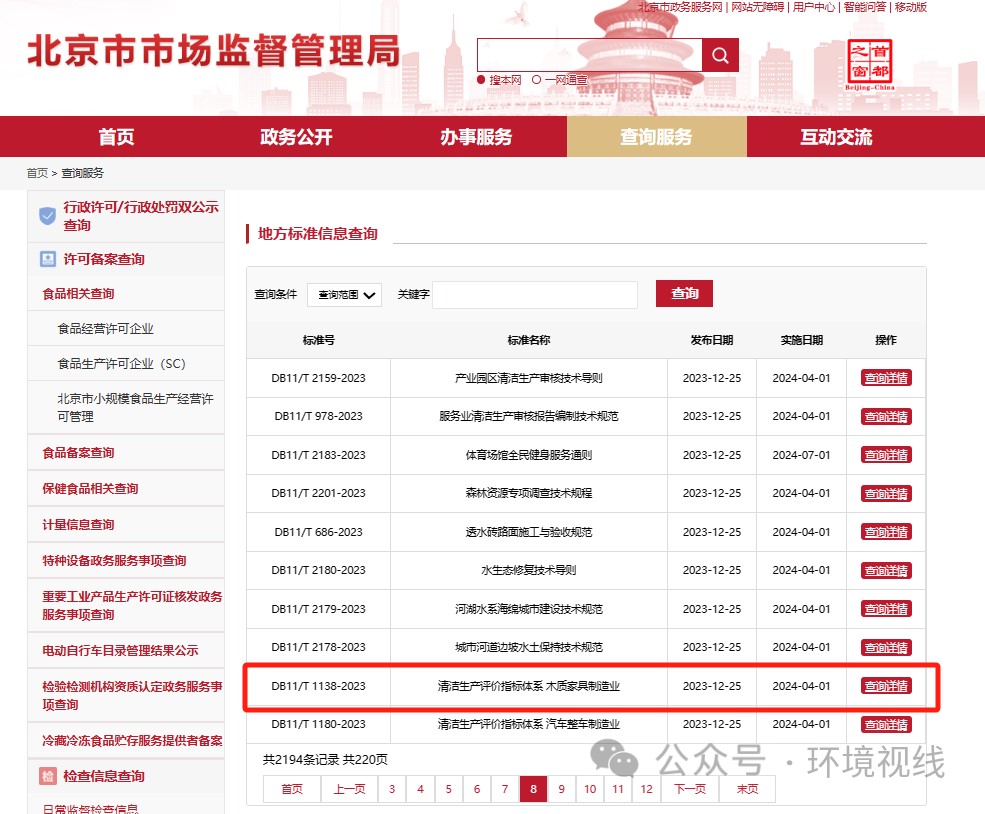Open 查询详情 for DB11/T 1180-2023
The width and height of the screenshot is (985, 814).
coord(886,724)
